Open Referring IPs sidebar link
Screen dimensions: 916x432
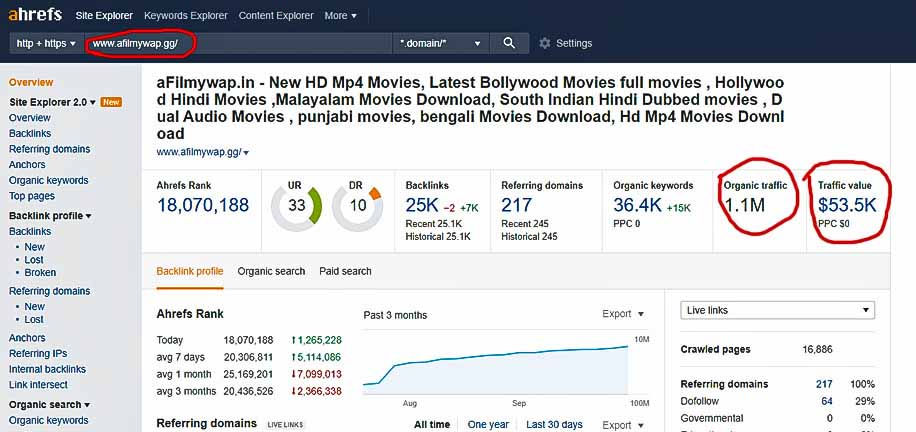coord(38,354)
